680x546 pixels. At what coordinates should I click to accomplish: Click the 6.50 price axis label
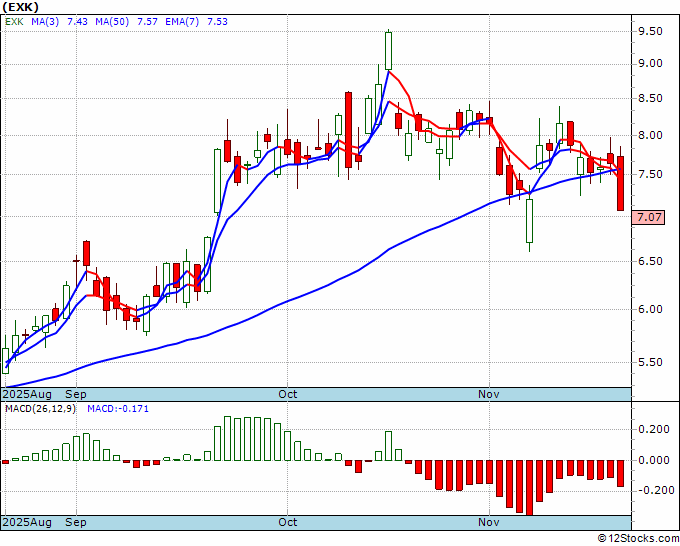coord(650,261)
